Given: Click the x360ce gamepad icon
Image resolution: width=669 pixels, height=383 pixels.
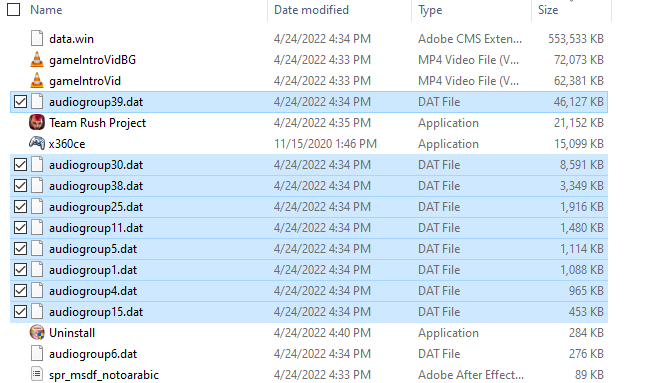Looking at the screenshot, I should point(37,143).
